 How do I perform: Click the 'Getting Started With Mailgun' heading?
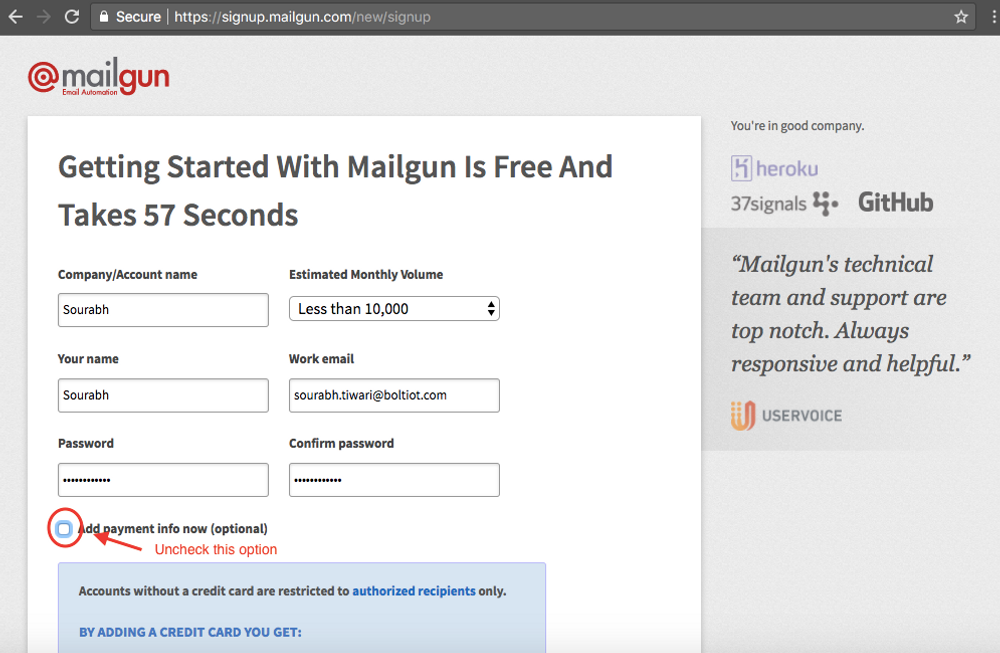pyautogui.click(x=335, y=191)
